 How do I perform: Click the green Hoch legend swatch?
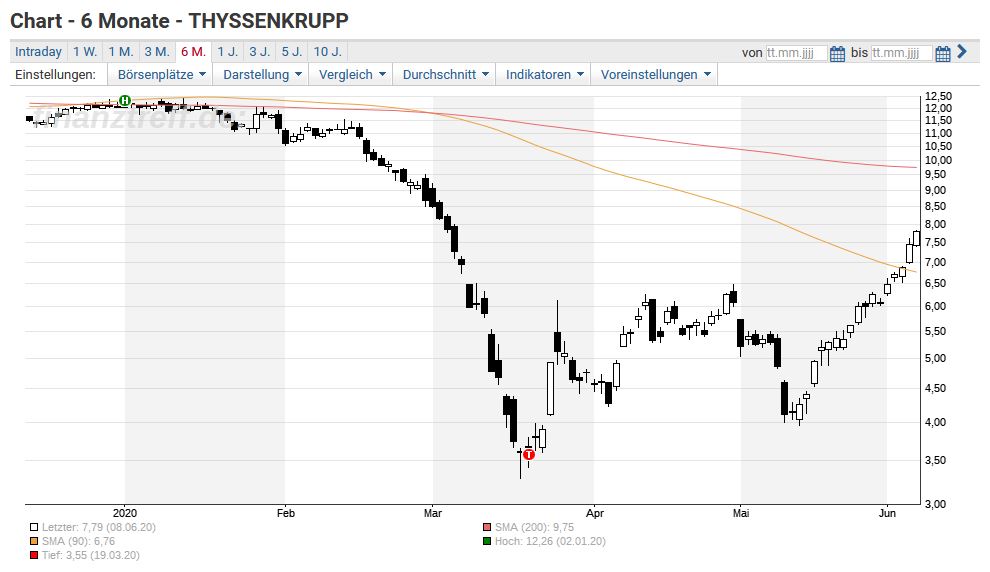487,541
